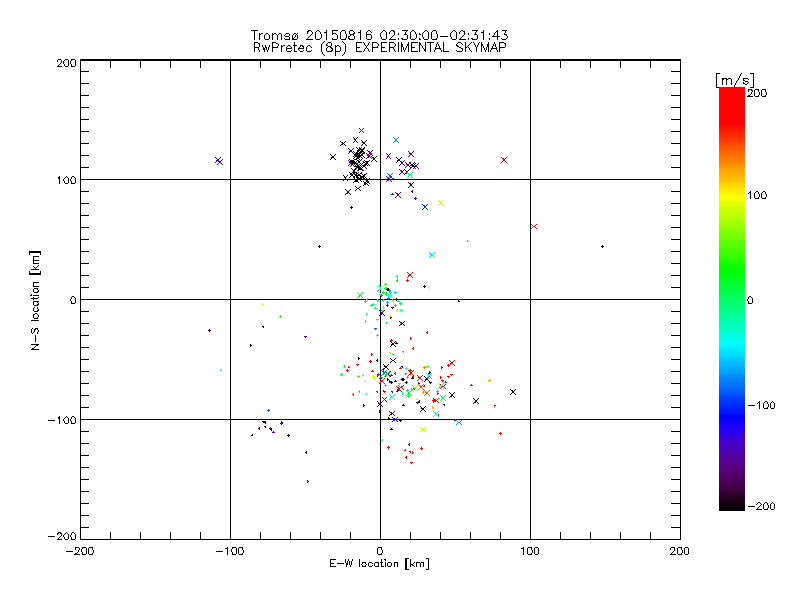Click the y-axis tick label '-100'
The image size is (800, 600).
tap(62, 420)
